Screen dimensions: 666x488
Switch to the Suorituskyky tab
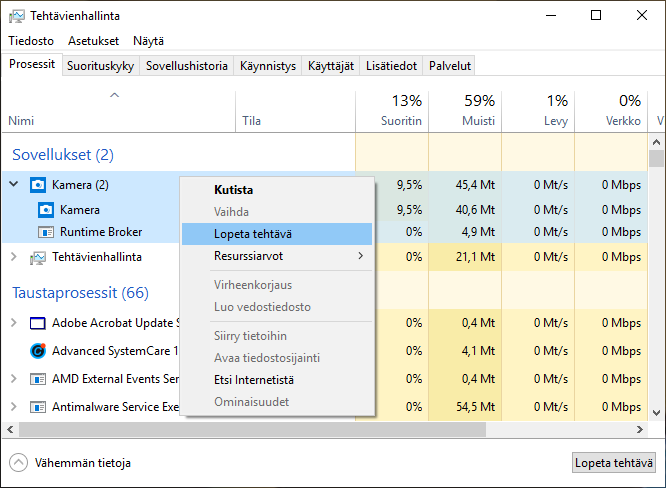101,66
